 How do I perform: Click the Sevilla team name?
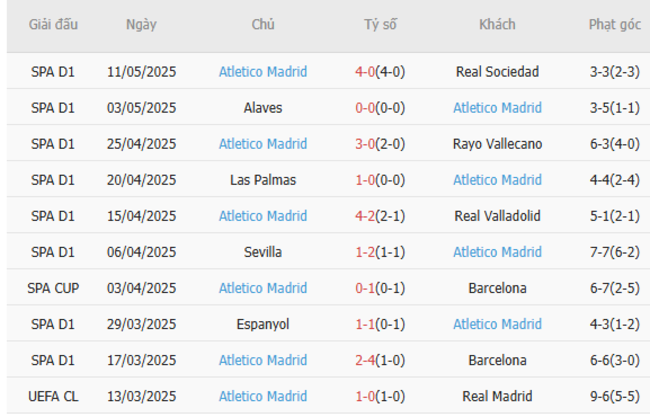click(263, 252)
